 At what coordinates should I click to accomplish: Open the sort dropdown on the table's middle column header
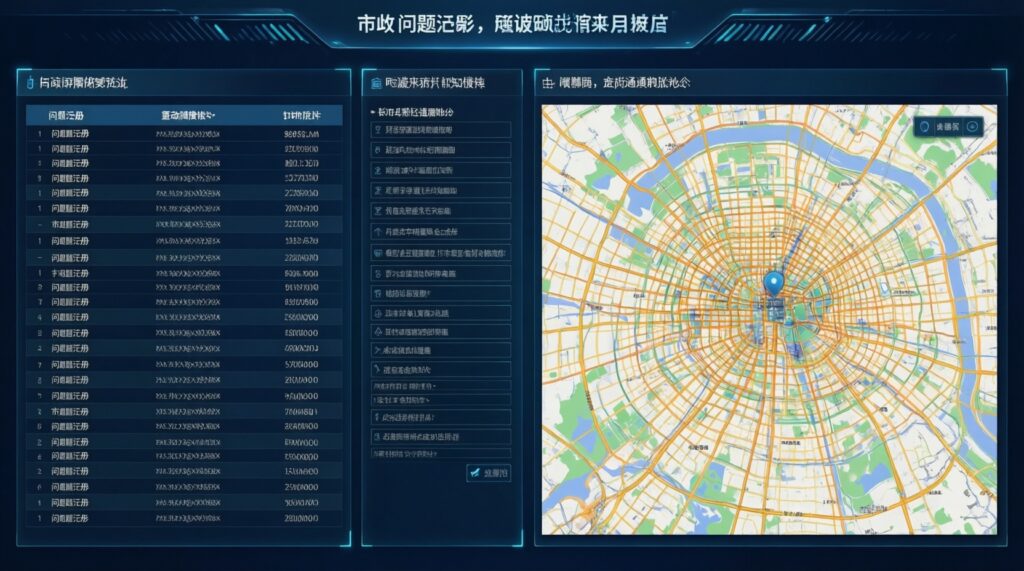(x=213, y=116)
